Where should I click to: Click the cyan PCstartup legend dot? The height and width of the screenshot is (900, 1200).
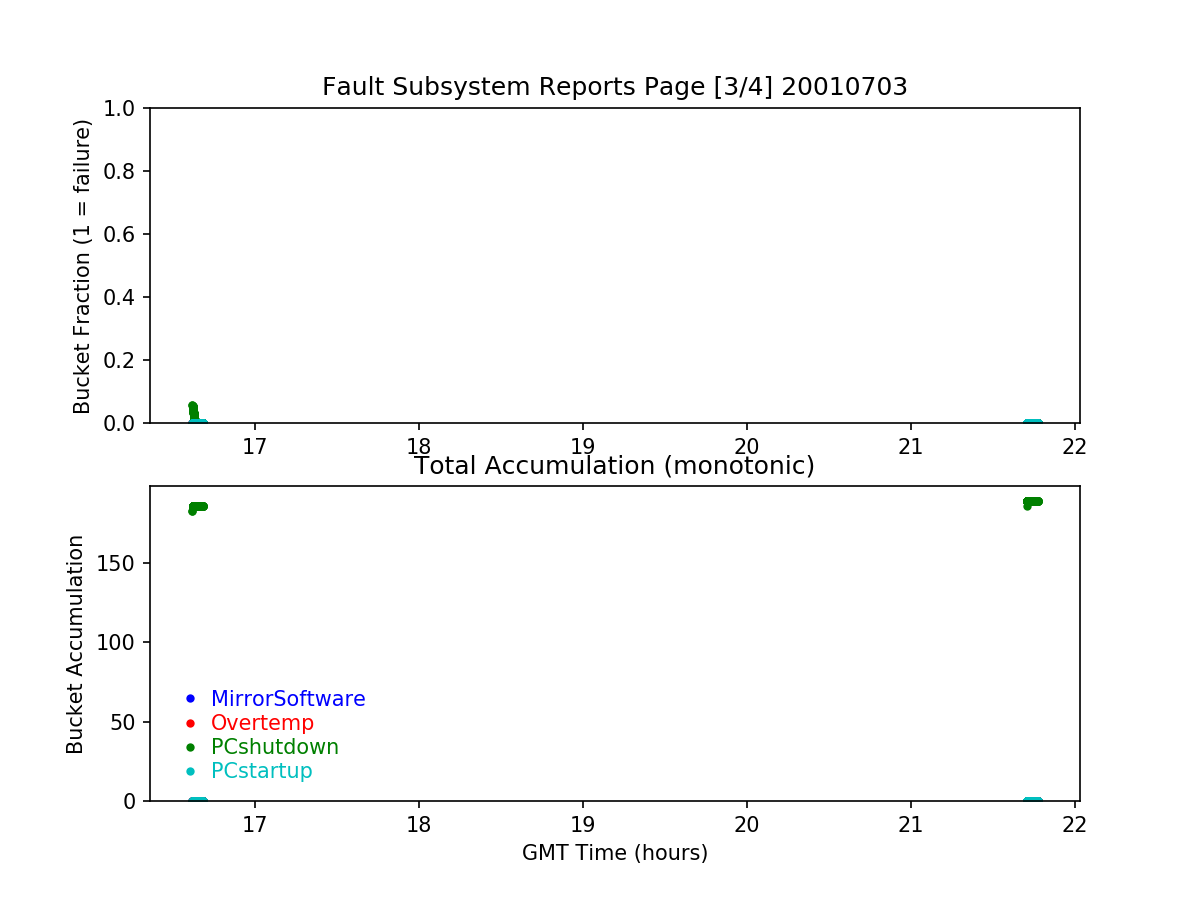190,771
